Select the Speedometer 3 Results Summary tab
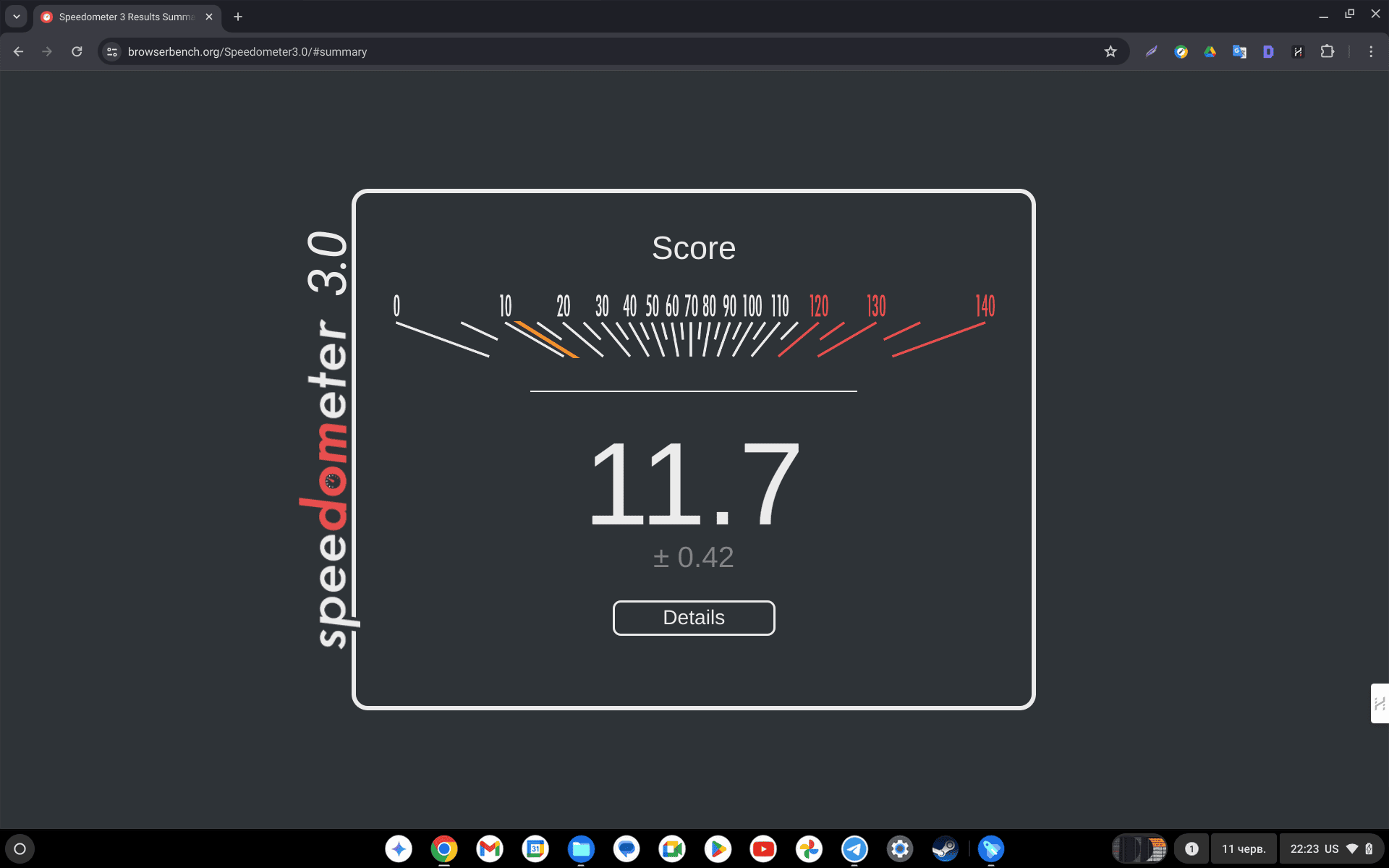 point(127,17)
